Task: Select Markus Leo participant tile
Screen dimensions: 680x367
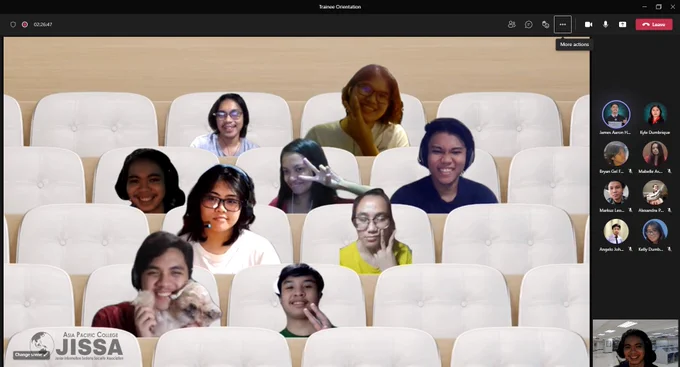Action: click(x=616, y=196)
